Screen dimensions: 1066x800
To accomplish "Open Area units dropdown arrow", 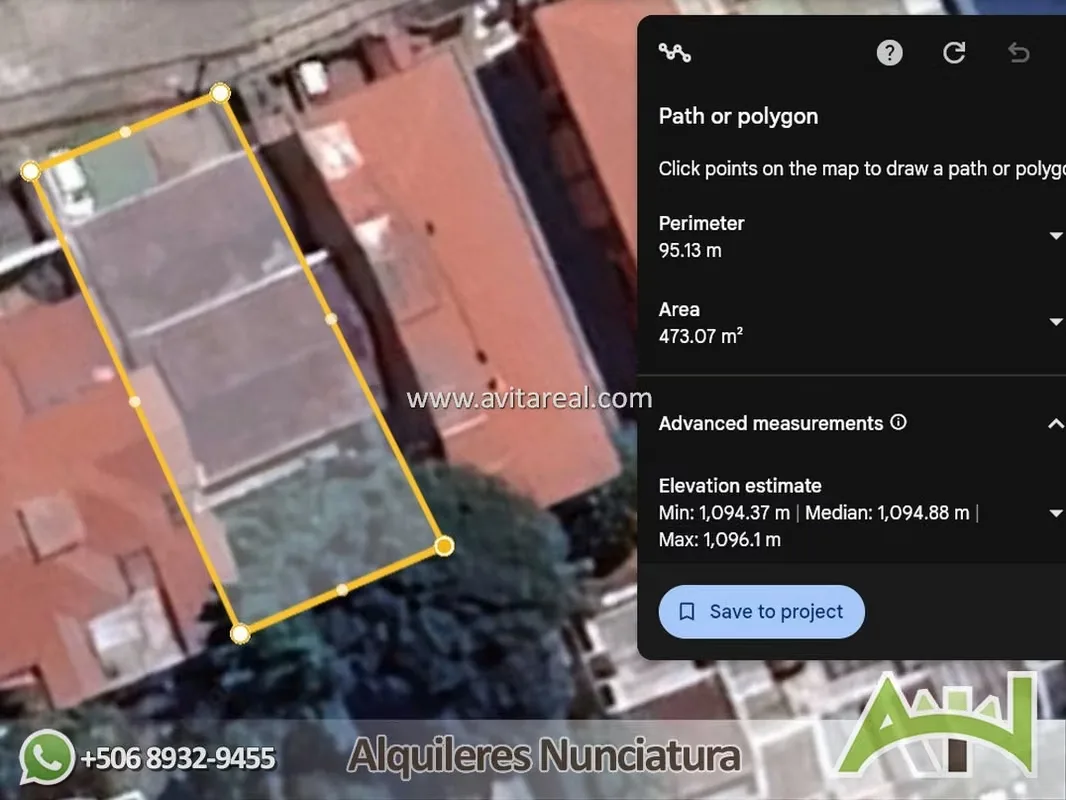I will pos(1055,321).
